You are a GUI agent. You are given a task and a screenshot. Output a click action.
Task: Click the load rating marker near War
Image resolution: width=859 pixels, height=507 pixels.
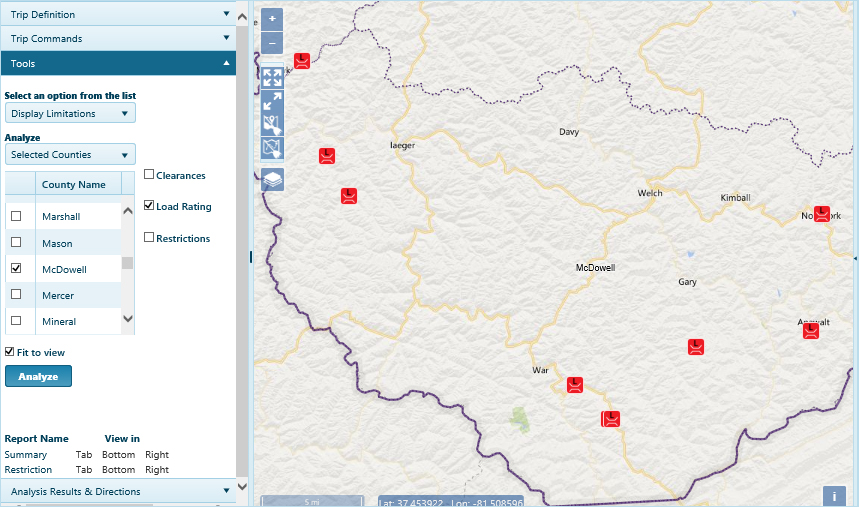coord(575,385)
